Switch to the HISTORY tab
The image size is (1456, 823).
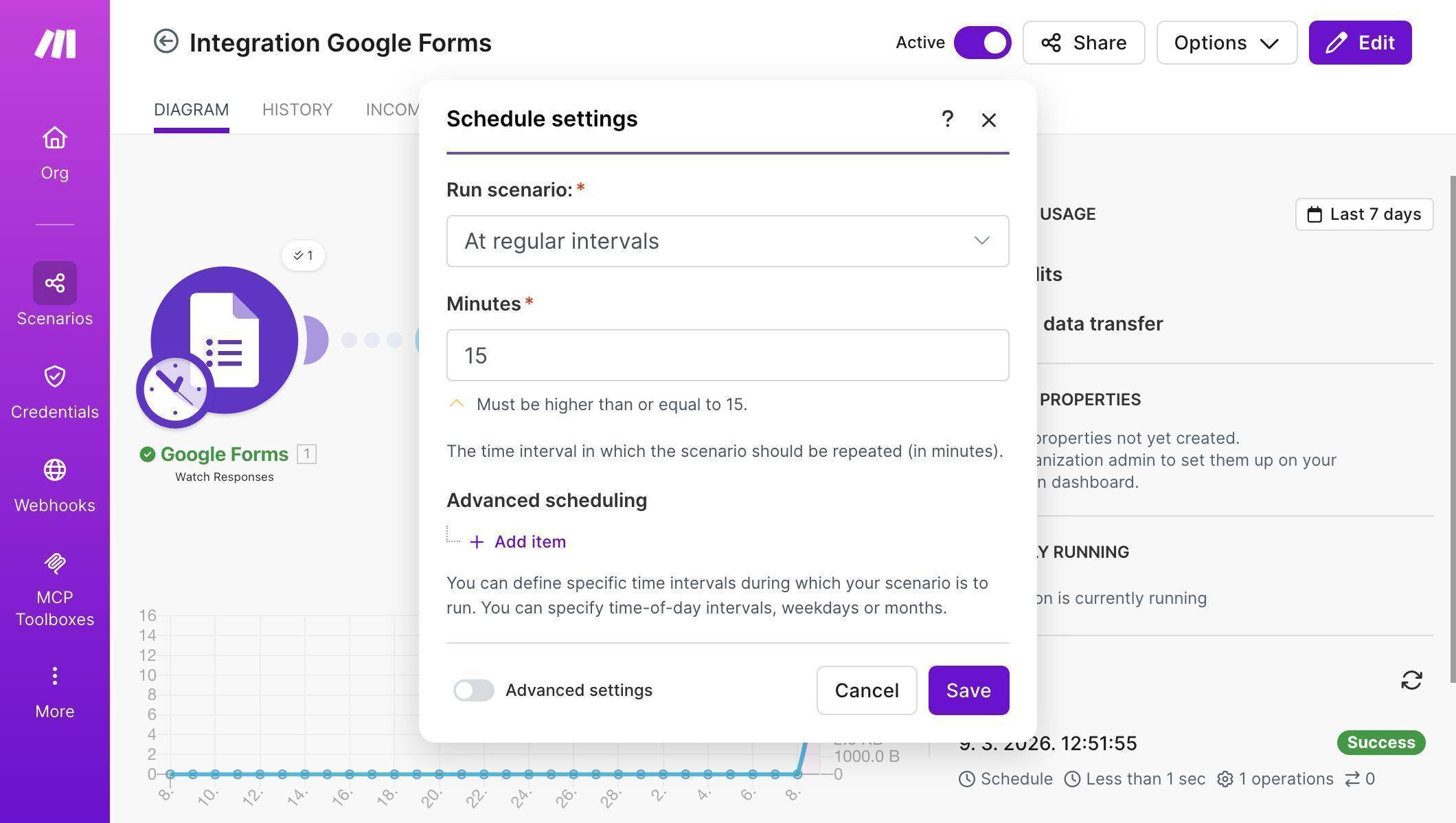tap(297, 109)
